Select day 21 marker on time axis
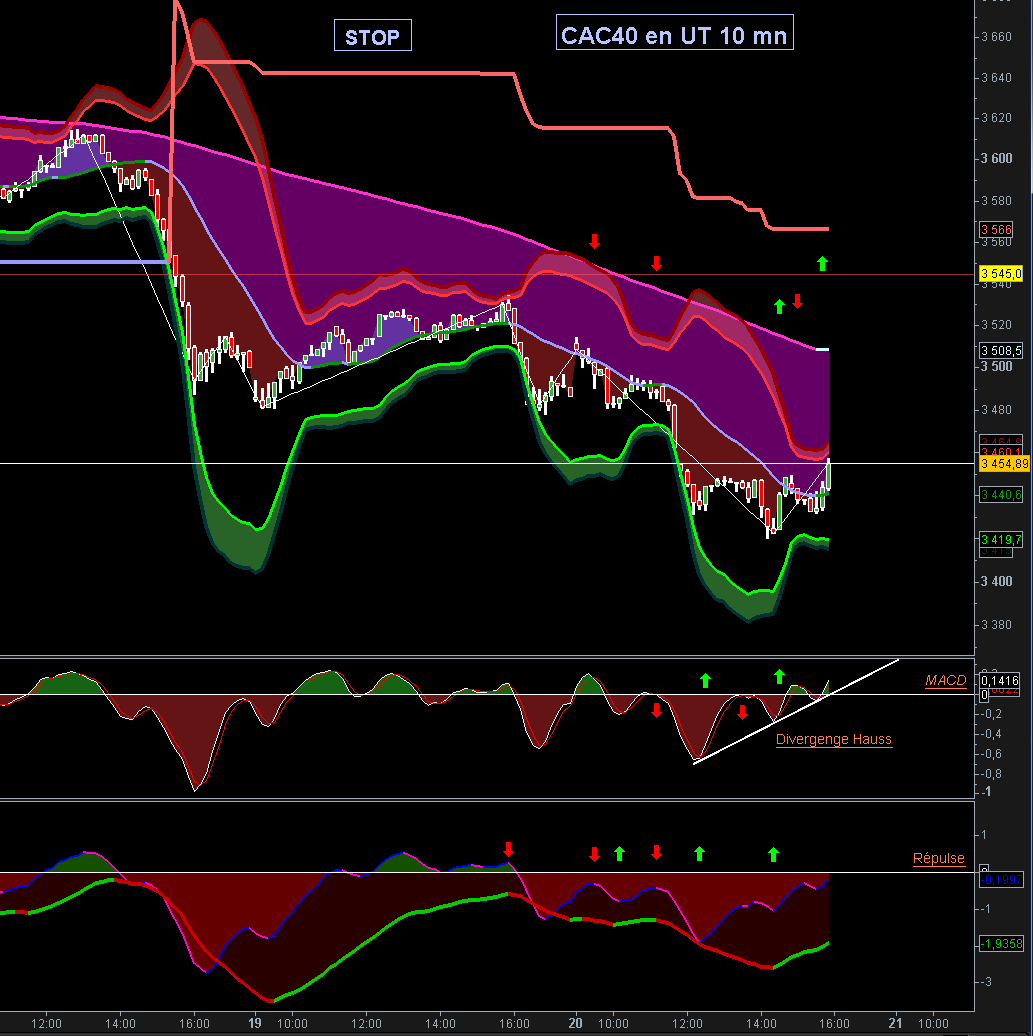Image resolution: width=1033 pixels, height=1036 pixels. [x=895, y=1023]
